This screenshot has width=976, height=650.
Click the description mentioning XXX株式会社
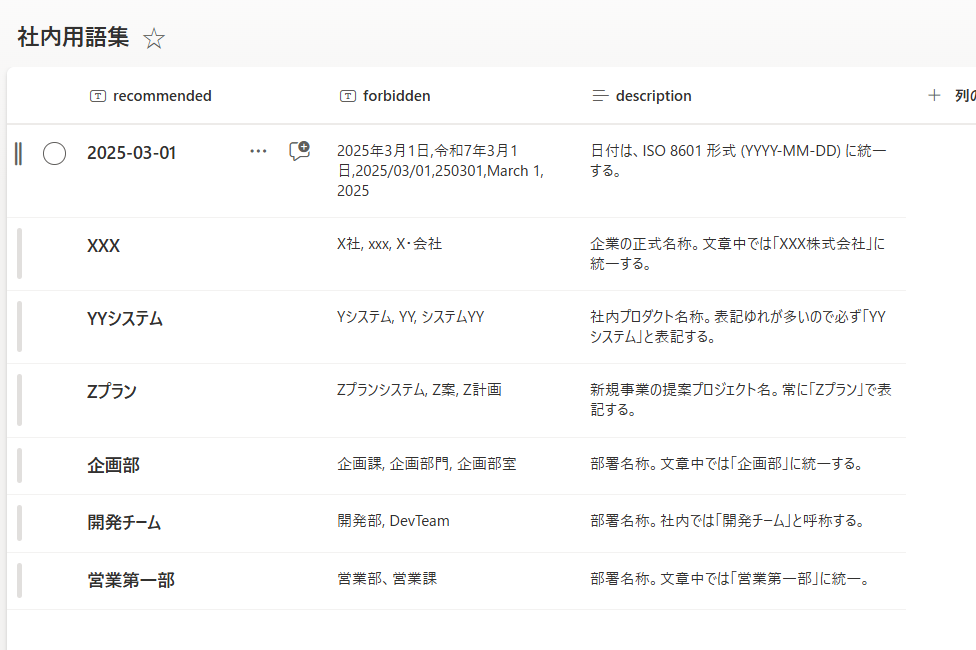(737, 253)
